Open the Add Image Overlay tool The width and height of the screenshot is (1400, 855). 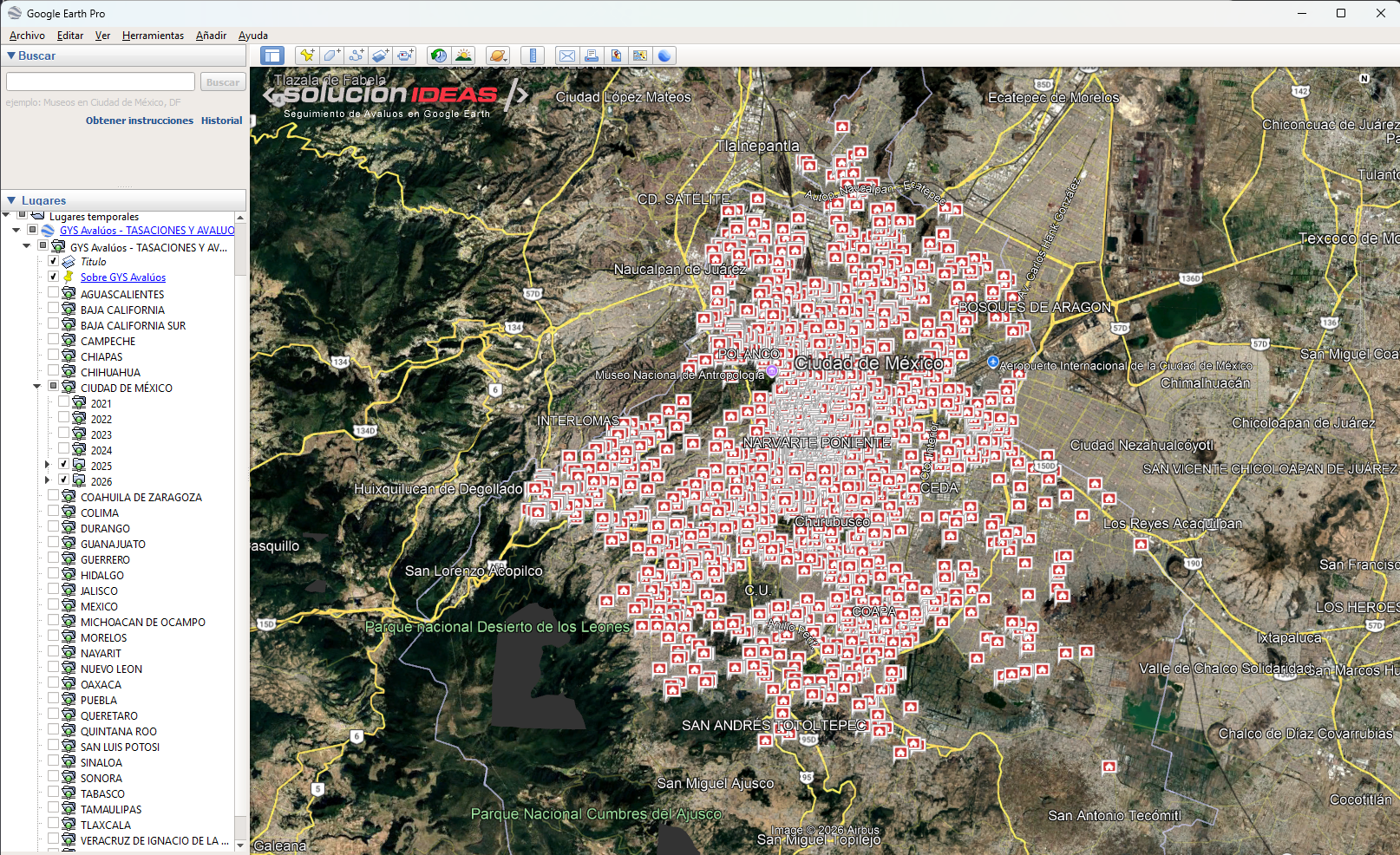point(380,55)
